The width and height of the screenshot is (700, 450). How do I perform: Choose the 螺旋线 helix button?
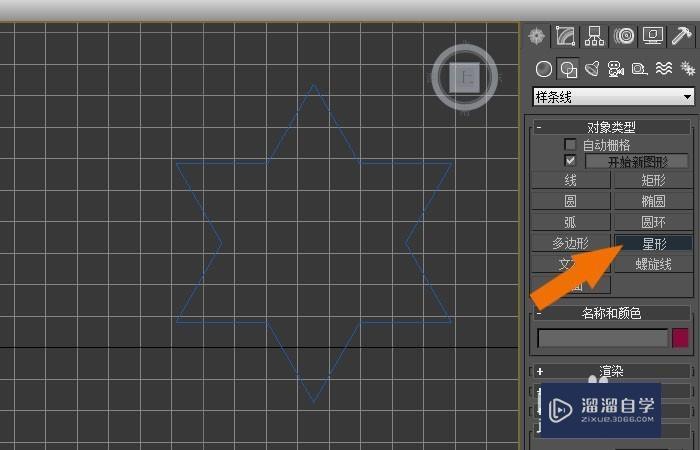pyautogui.click(x=653, y=264)
